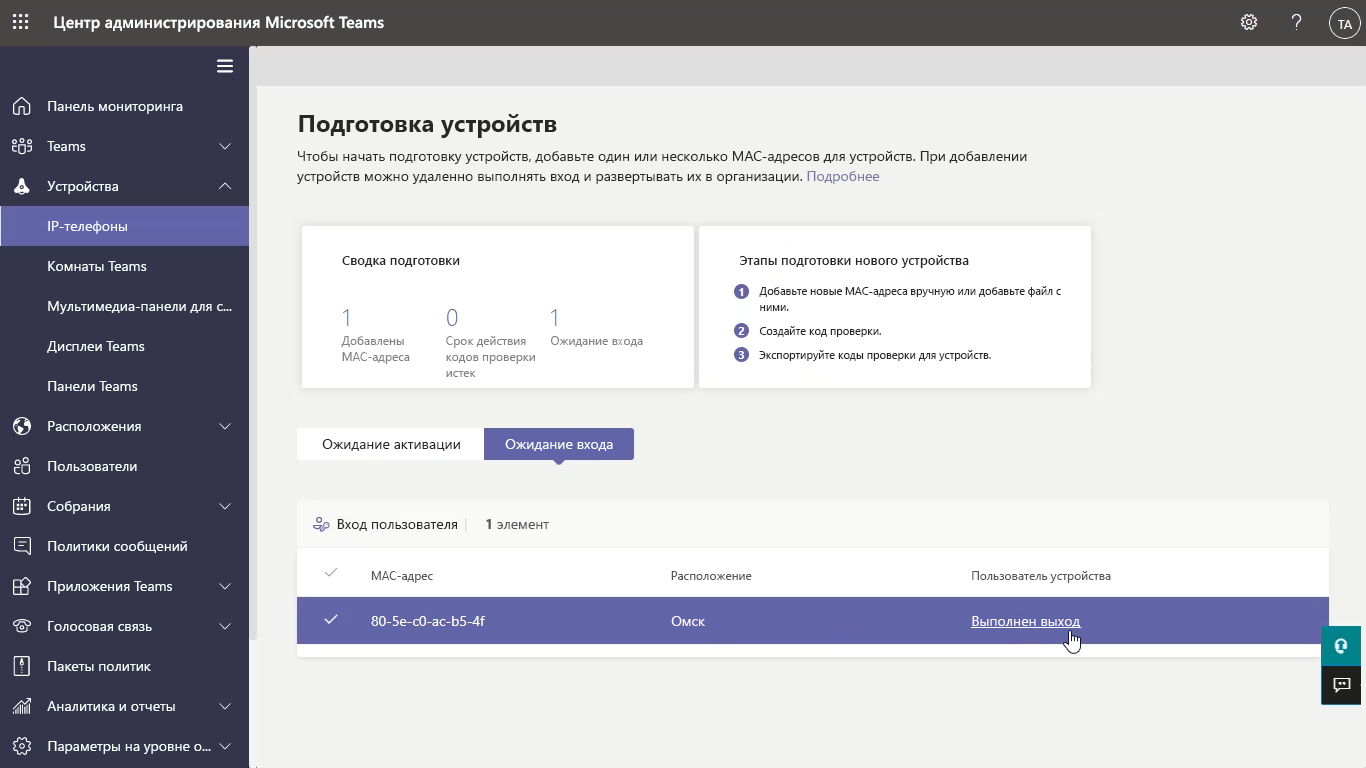Collapse navigation with hamburger icon
The width and height of the screenshot is (1366, 768).
(x=225, y=66)
